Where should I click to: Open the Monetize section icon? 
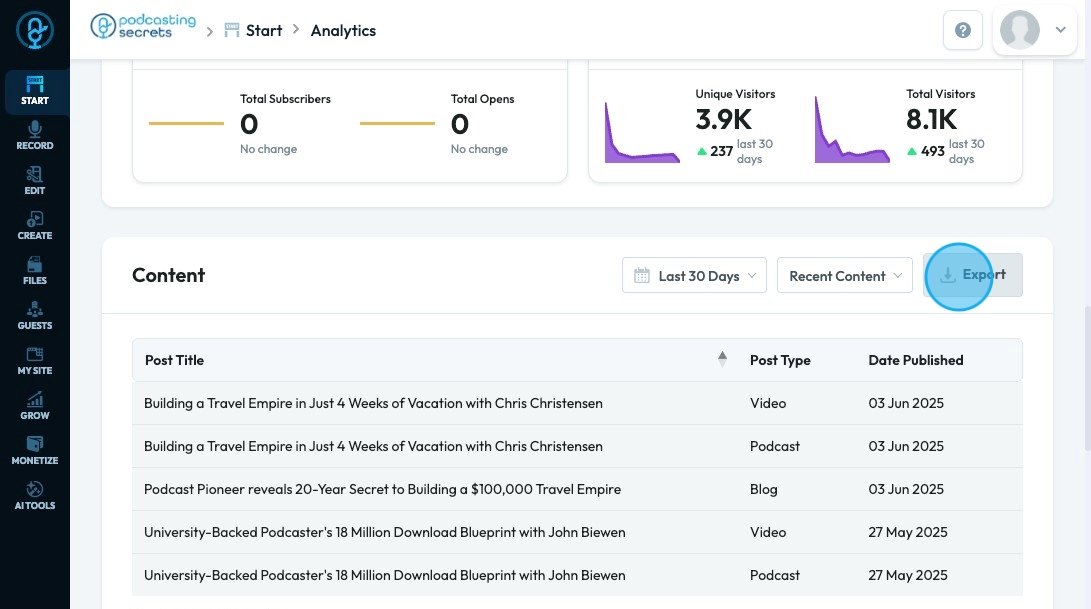tap(35, 450)
